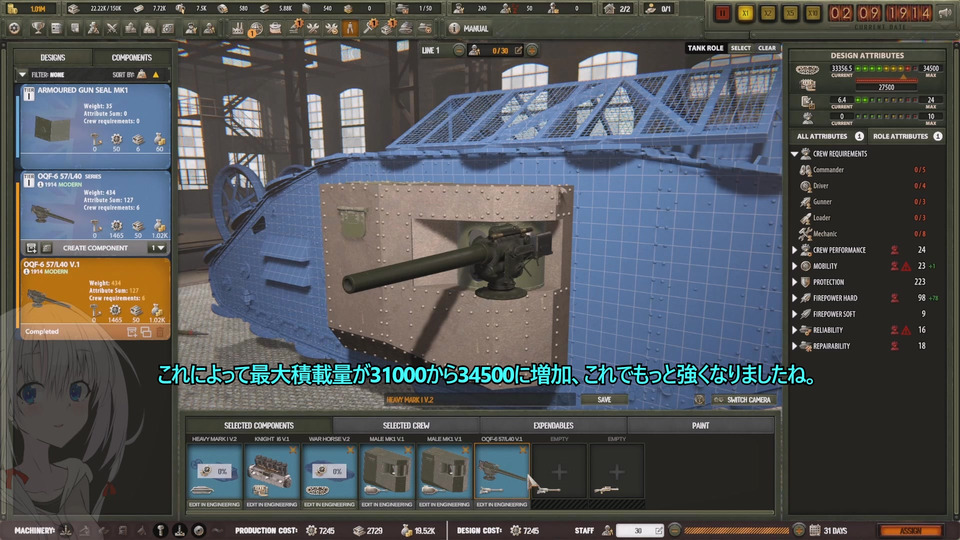
Task: Open the Selected Crew tab
Action: (x=406, y=425)
